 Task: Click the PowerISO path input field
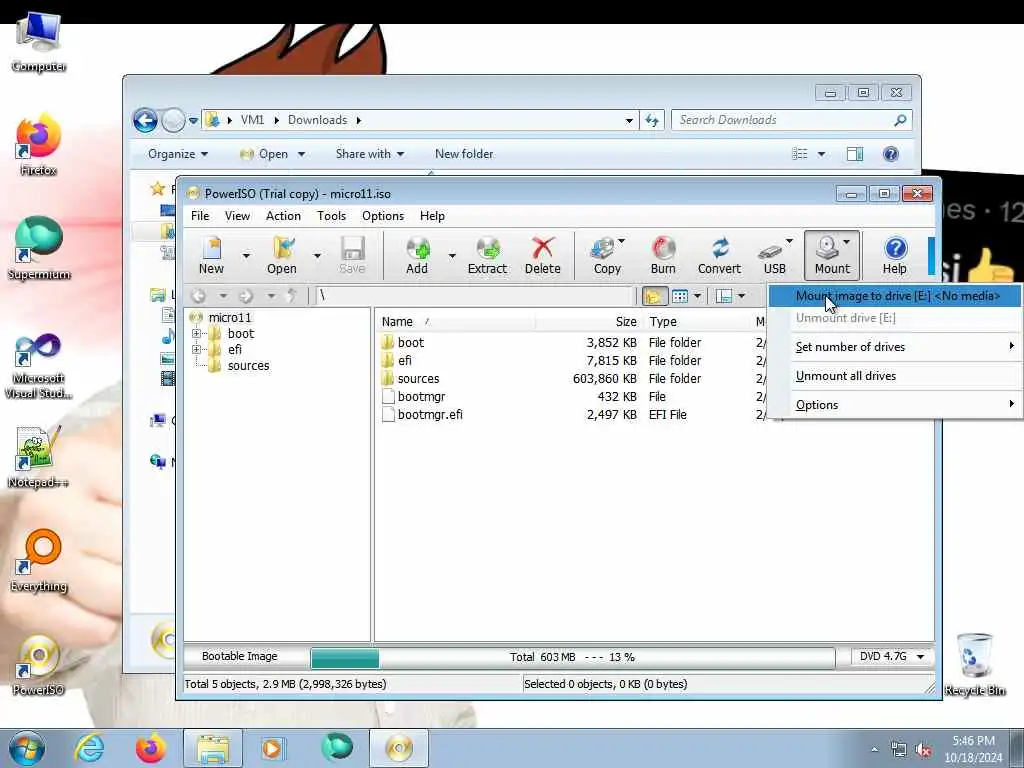[x=475, y=296]
